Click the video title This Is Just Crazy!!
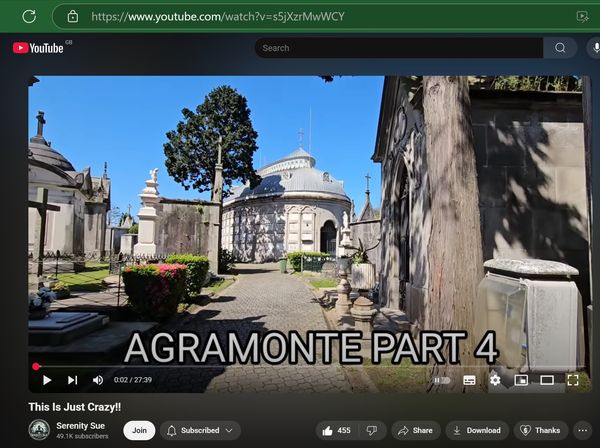600x448 pixels. point(75,407)
